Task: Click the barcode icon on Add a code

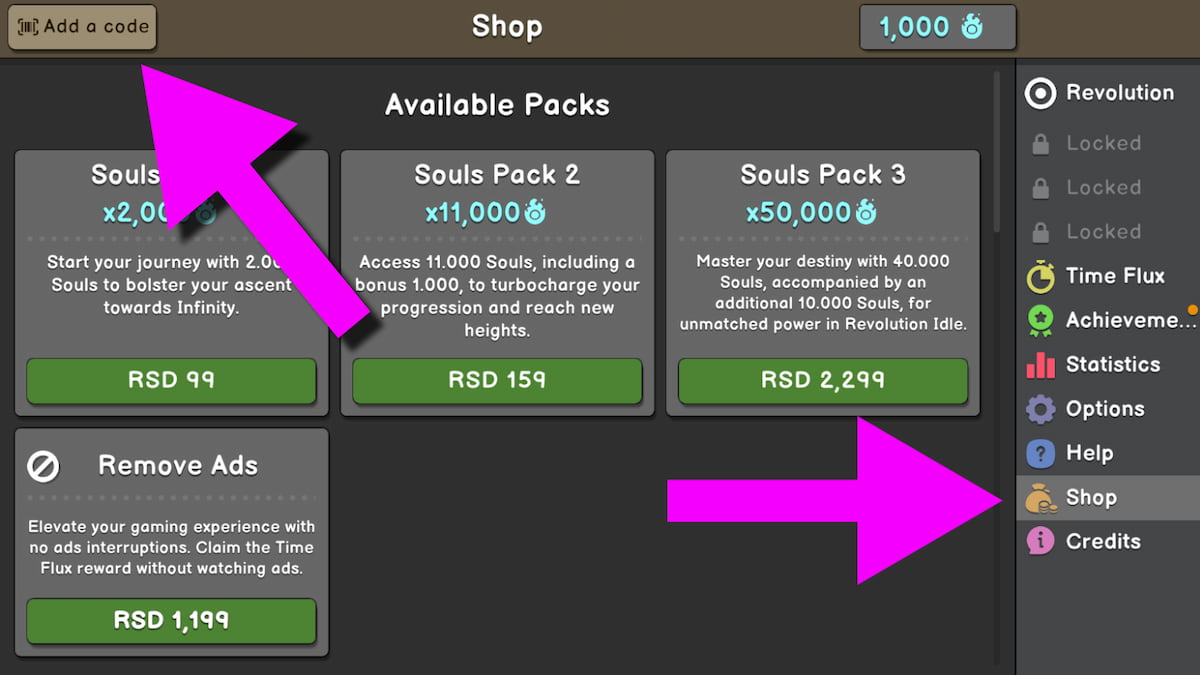Action: pos(31,27)
